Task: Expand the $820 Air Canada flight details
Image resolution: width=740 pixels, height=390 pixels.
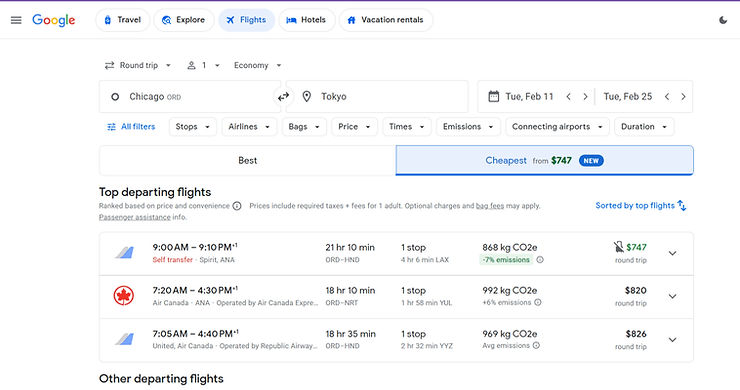Action: coord(673,297)
